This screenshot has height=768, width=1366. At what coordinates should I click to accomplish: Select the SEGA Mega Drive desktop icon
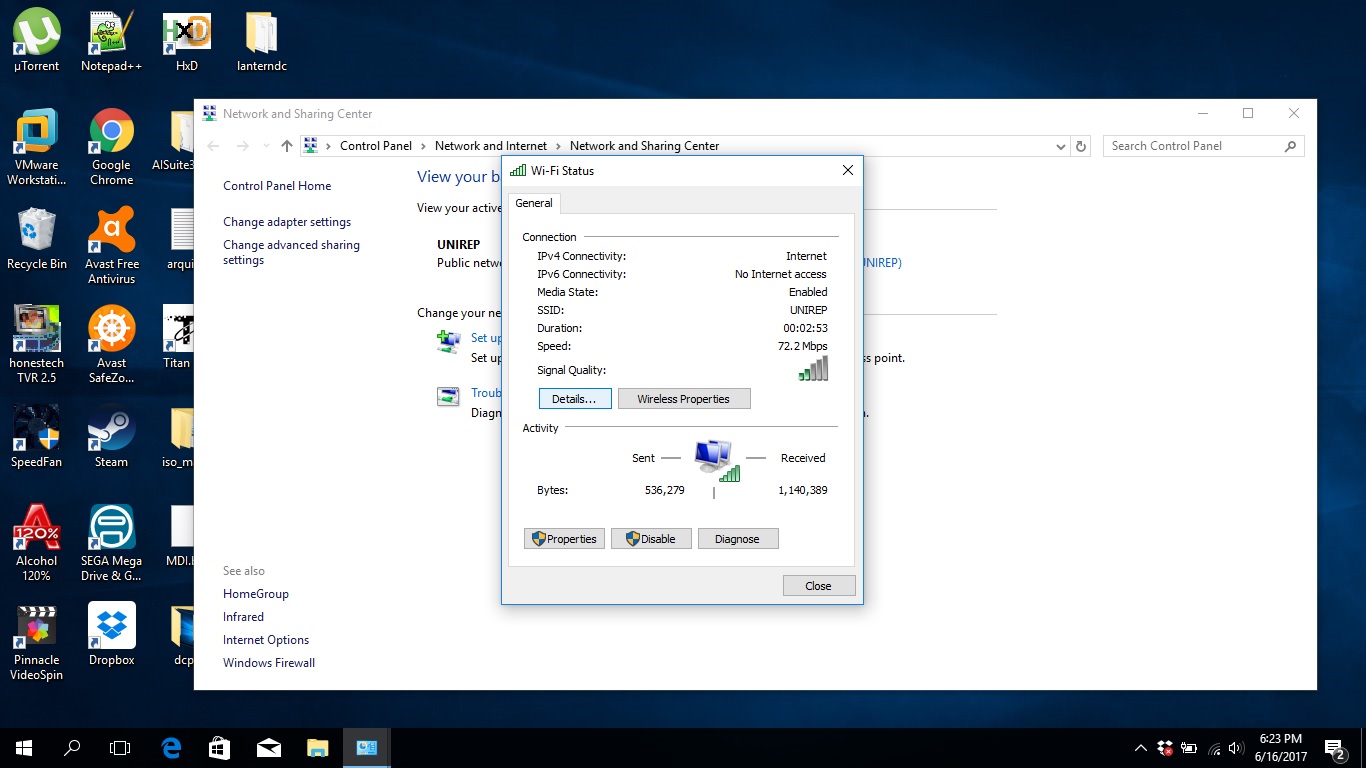point(111,543)
